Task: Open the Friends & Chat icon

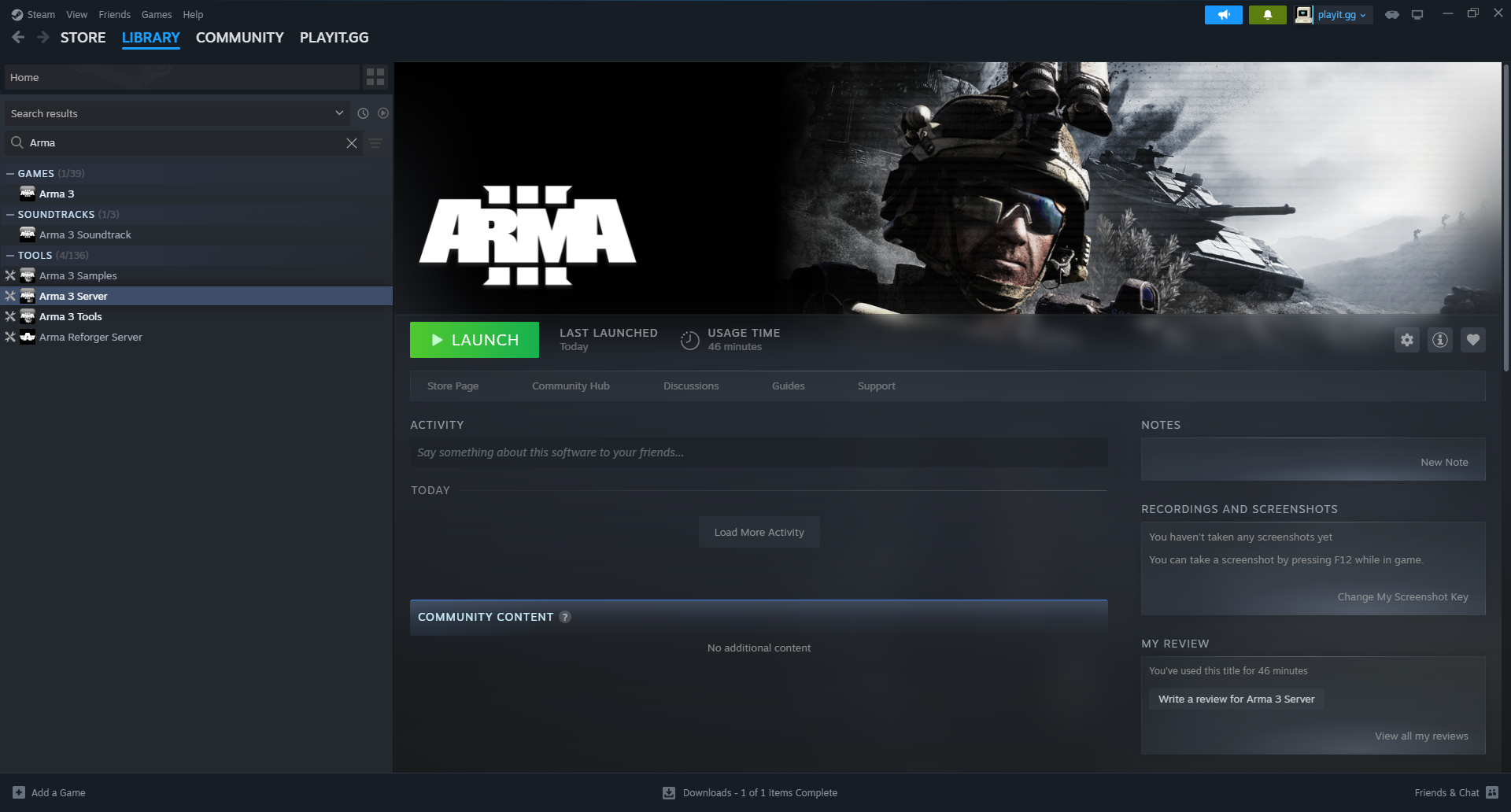Action: click(x=1492, y=792)
